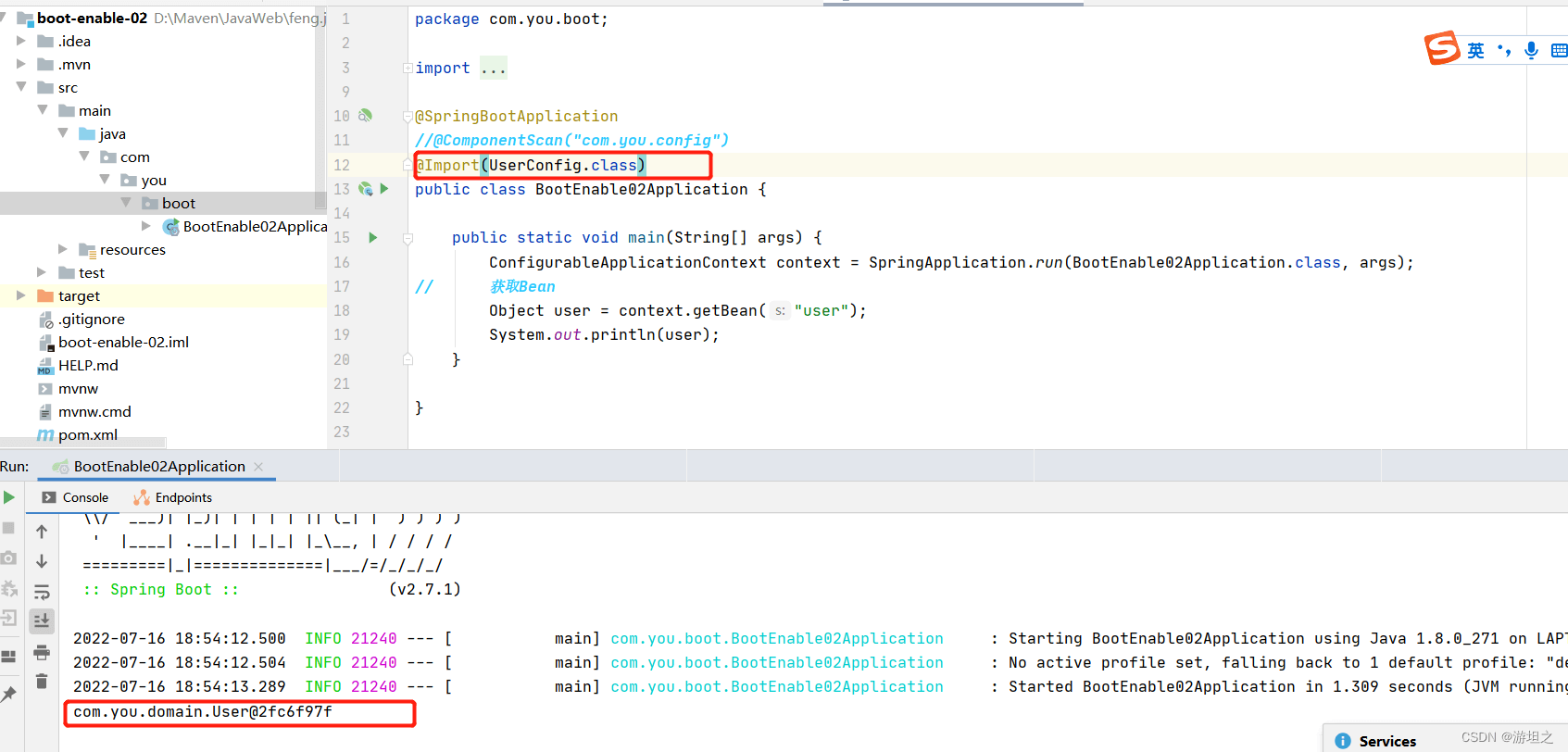The width and height of the screenshot is (1568, 752).
Task: Click Spring gutter icon on line 13
Action: coord(366,189)
